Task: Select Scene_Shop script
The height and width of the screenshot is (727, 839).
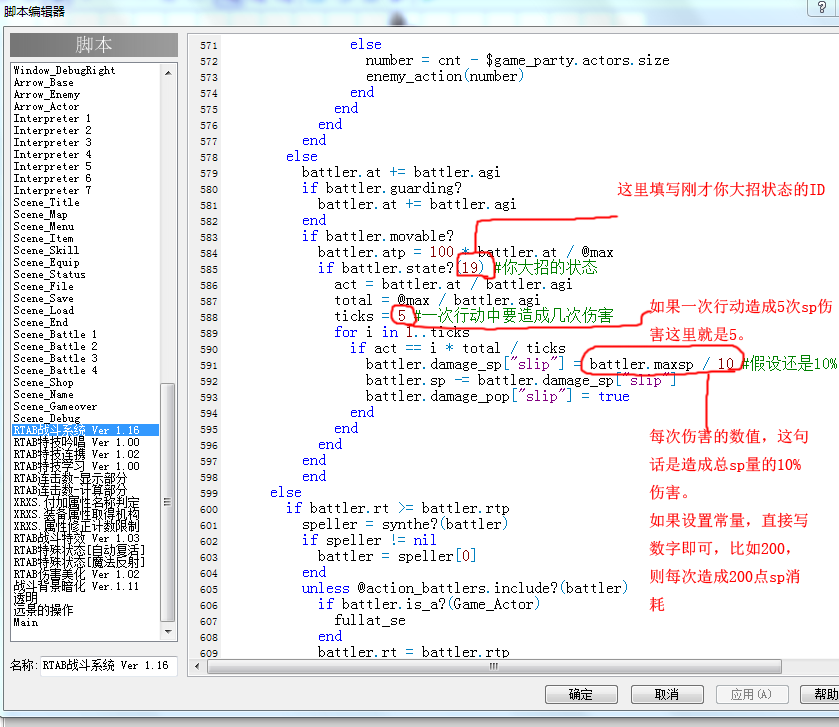Action: coord(43,382)
